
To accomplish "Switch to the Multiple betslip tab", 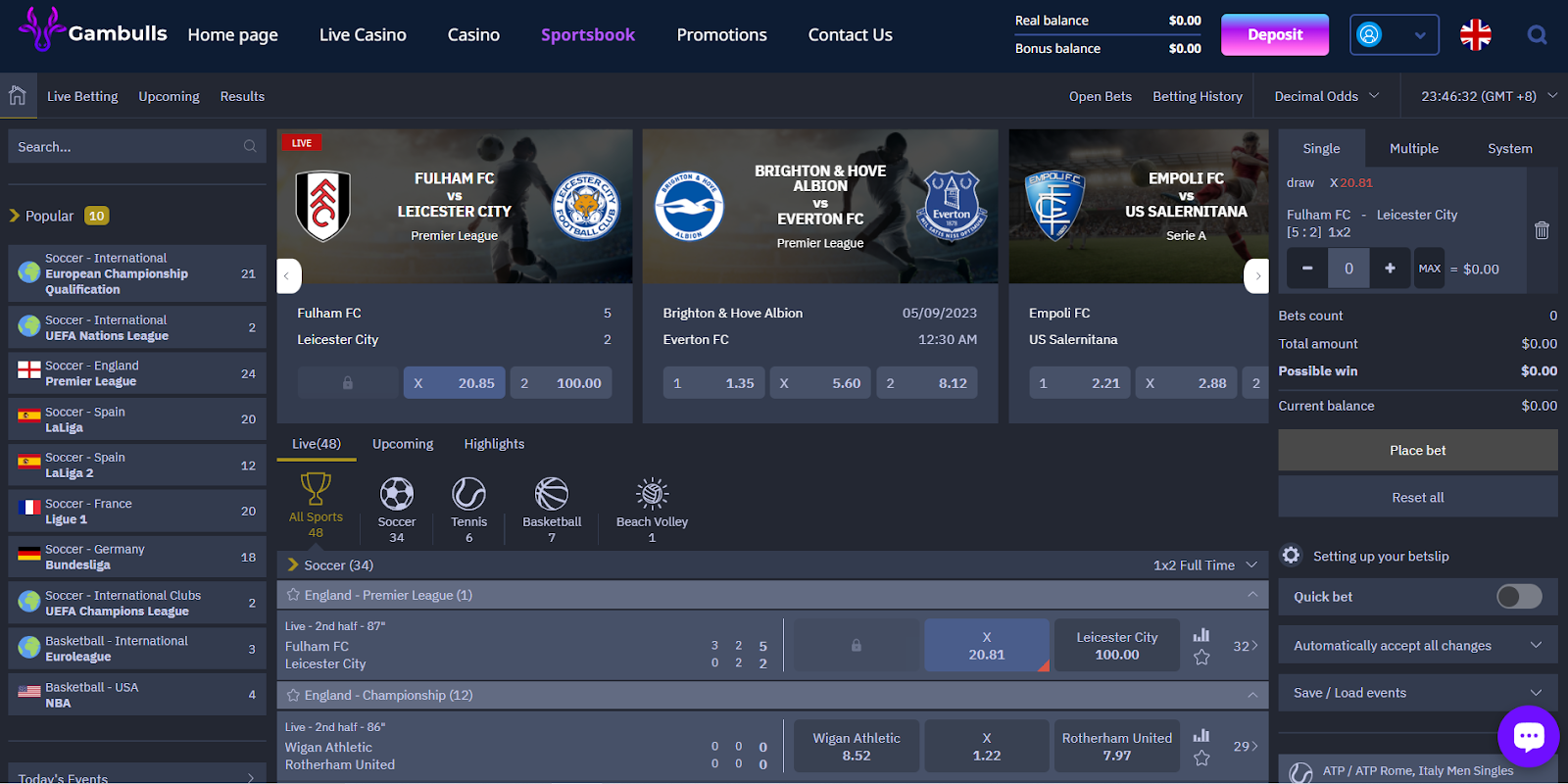I will pyautogui.click(x=1414, y=148).
